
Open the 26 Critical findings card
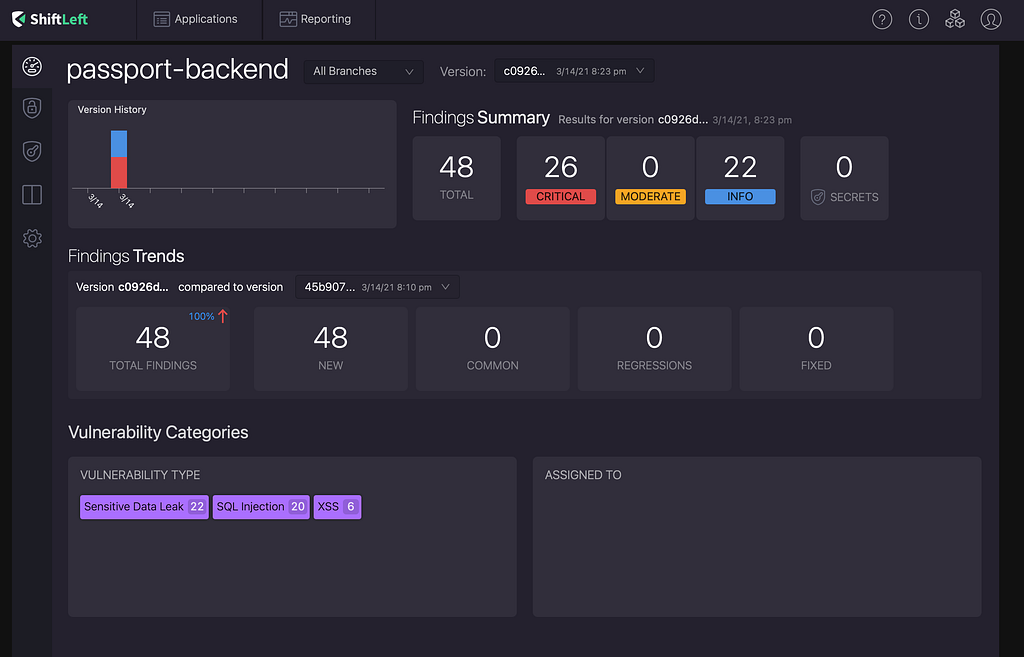(x=560, y=178)
